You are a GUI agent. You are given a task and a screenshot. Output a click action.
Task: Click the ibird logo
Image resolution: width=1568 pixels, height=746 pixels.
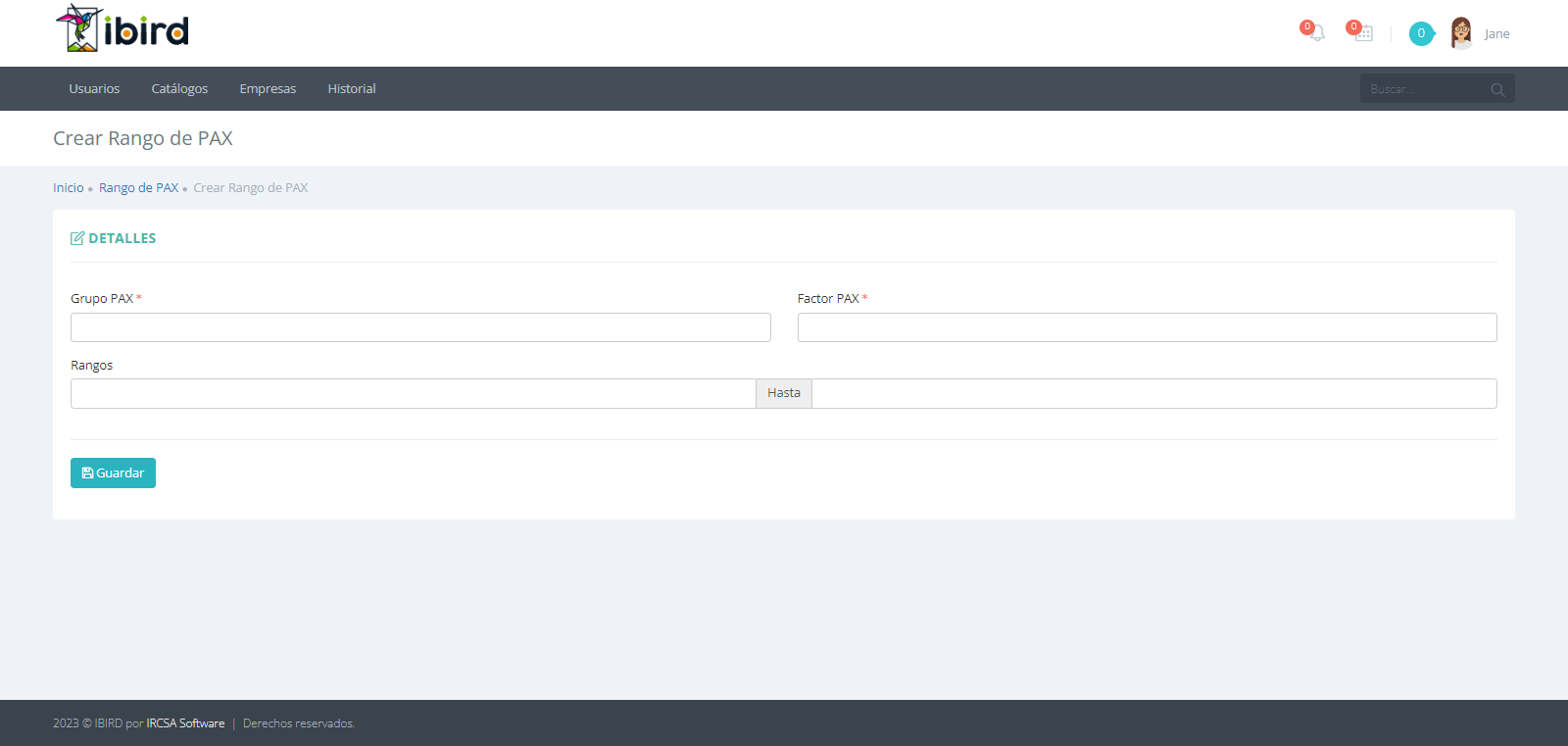[122, 28]
